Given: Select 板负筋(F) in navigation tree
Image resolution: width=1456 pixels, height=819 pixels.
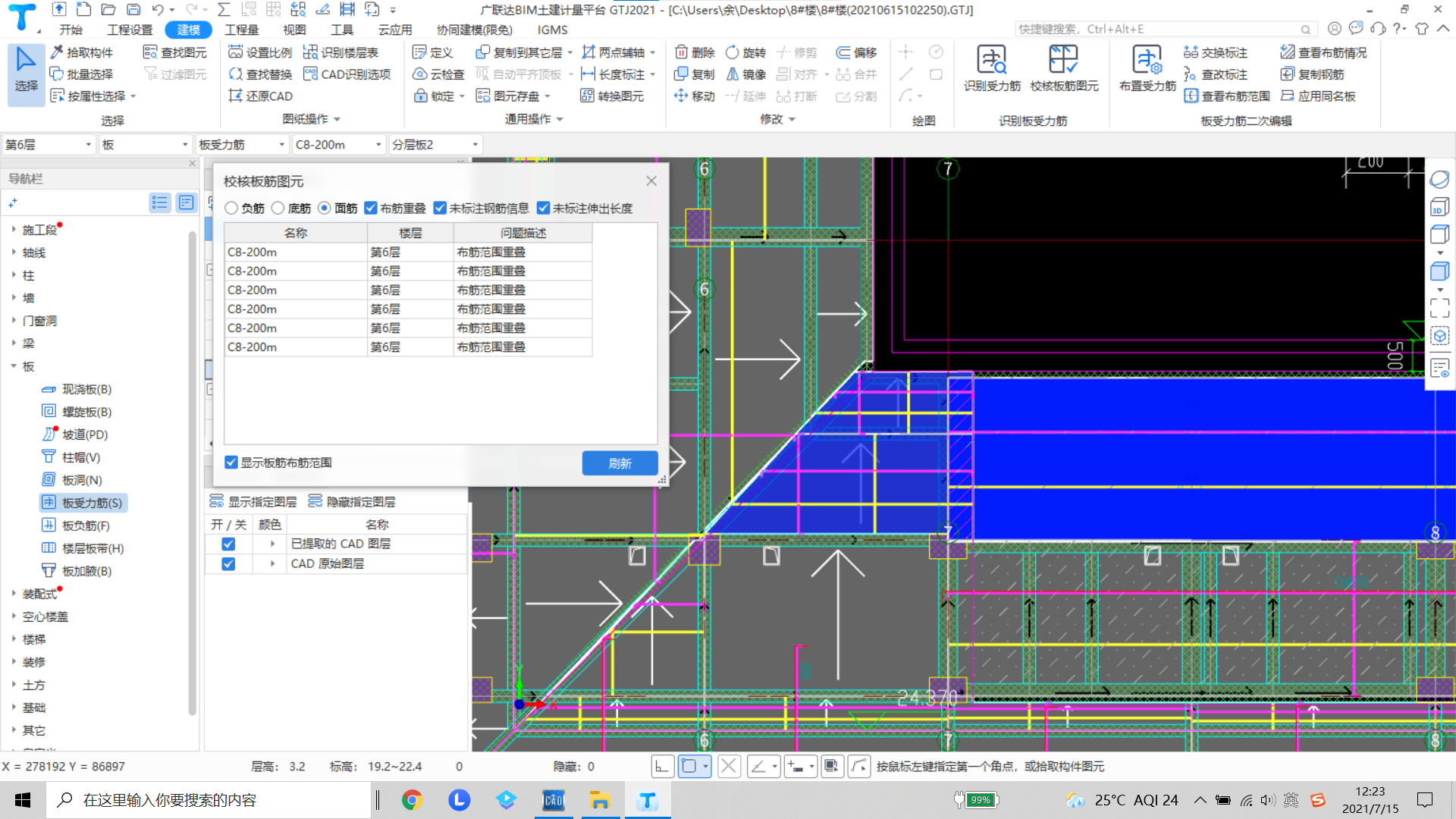Looking at the screenshot, I should point(85,525).
